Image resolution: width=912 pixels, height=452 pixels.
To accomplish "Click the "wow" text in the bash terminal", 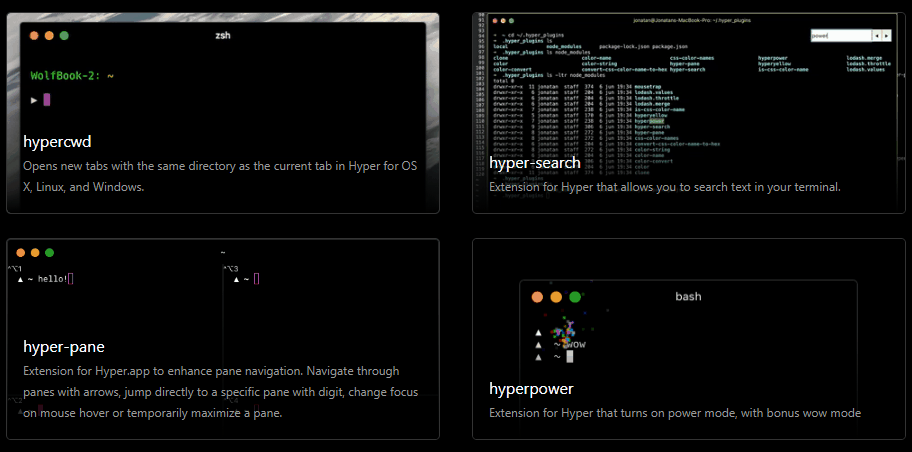I will point(575,344).
